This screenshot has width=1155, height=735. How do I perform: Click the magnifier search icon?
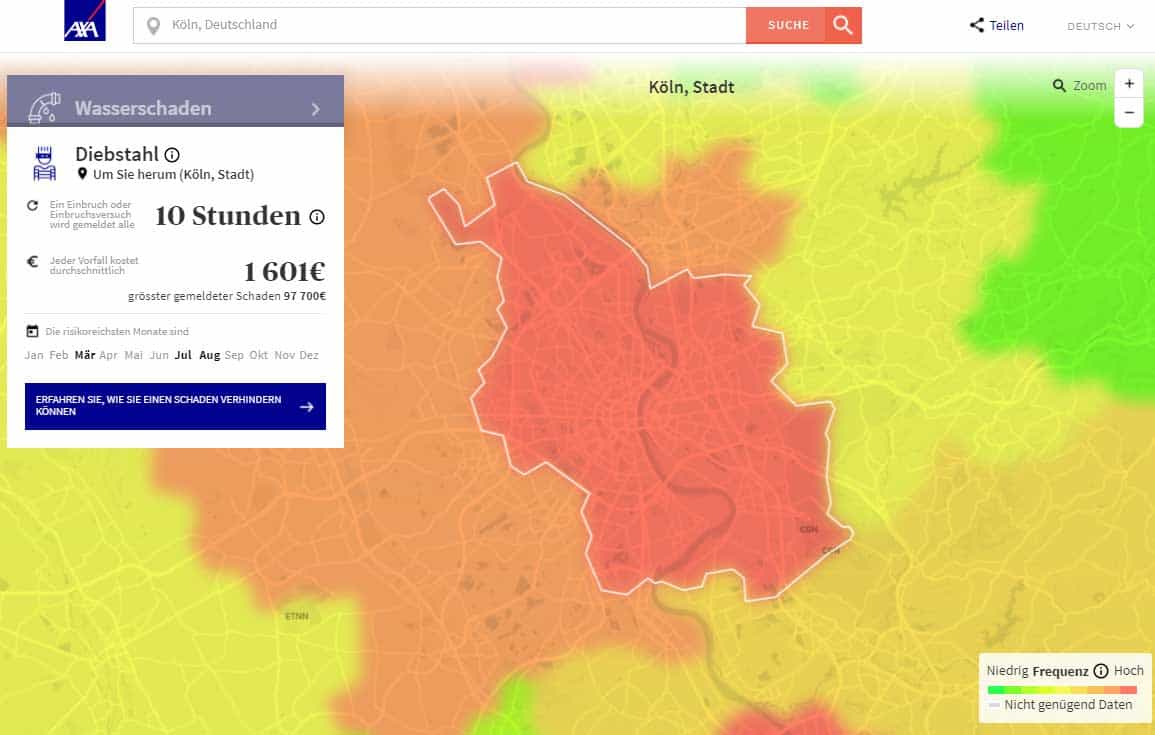(x=843, y=25)
